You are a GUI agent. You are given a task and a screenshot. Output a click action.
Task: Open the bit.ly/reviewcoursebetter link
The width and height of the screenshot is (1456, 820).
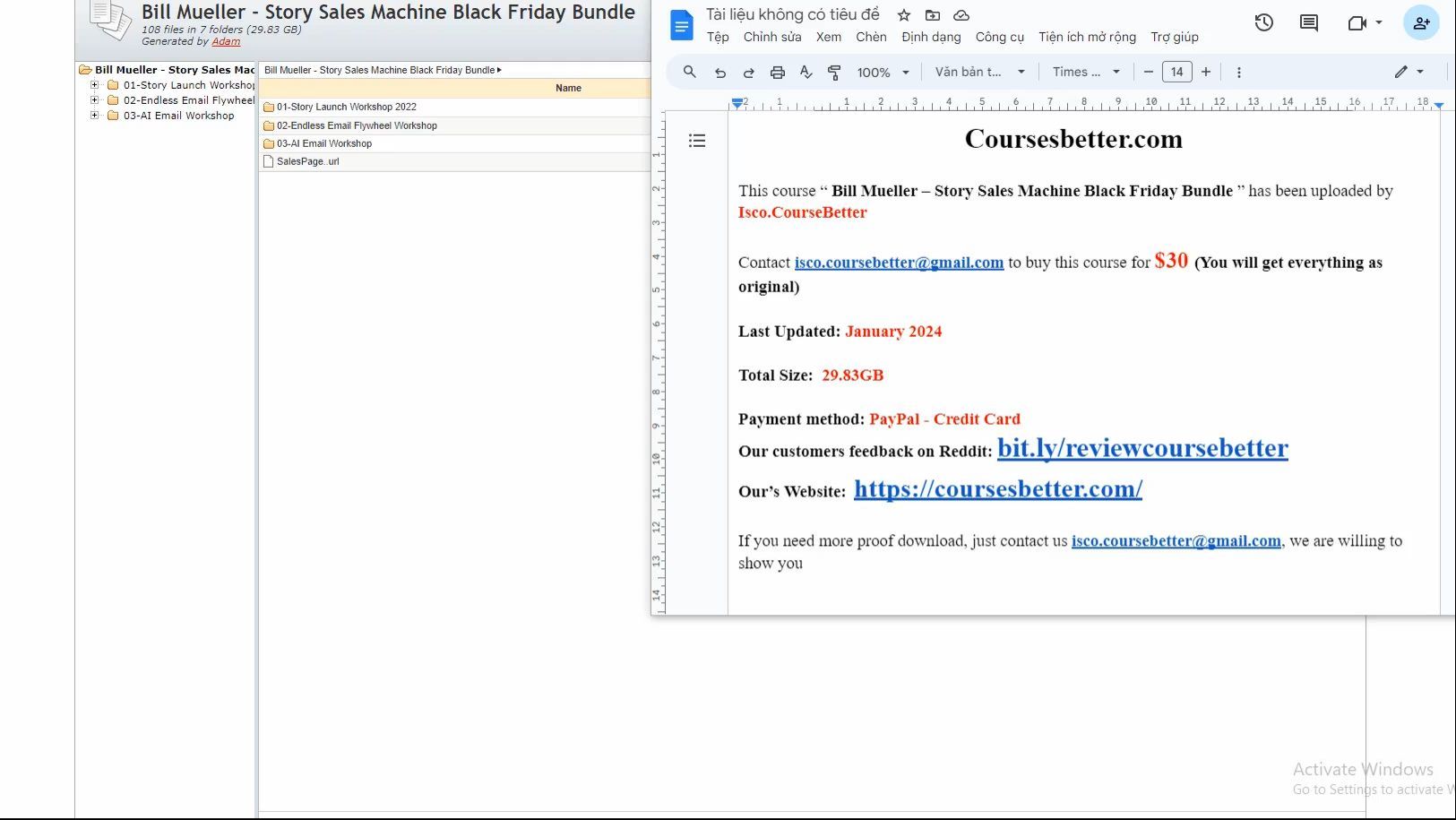pyautogui.click(x=1142, y=448)
